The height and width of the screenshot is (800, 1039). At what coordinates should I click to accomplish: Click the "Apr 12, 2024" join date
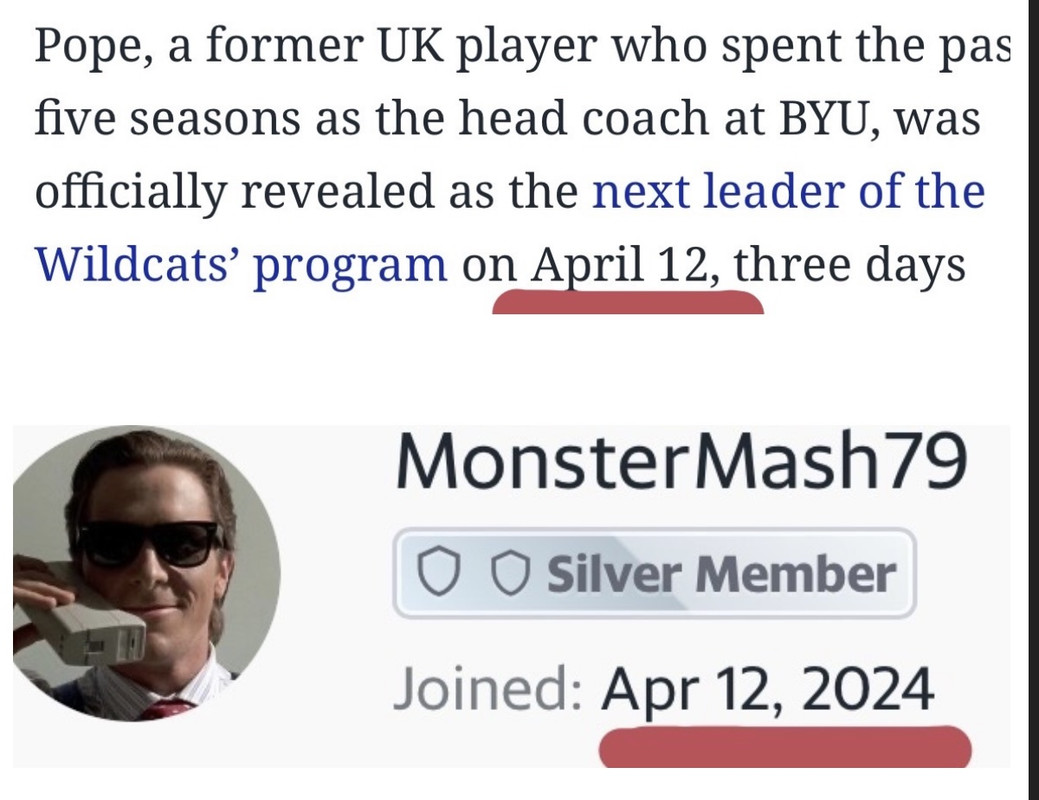click(x=767, y=690)
